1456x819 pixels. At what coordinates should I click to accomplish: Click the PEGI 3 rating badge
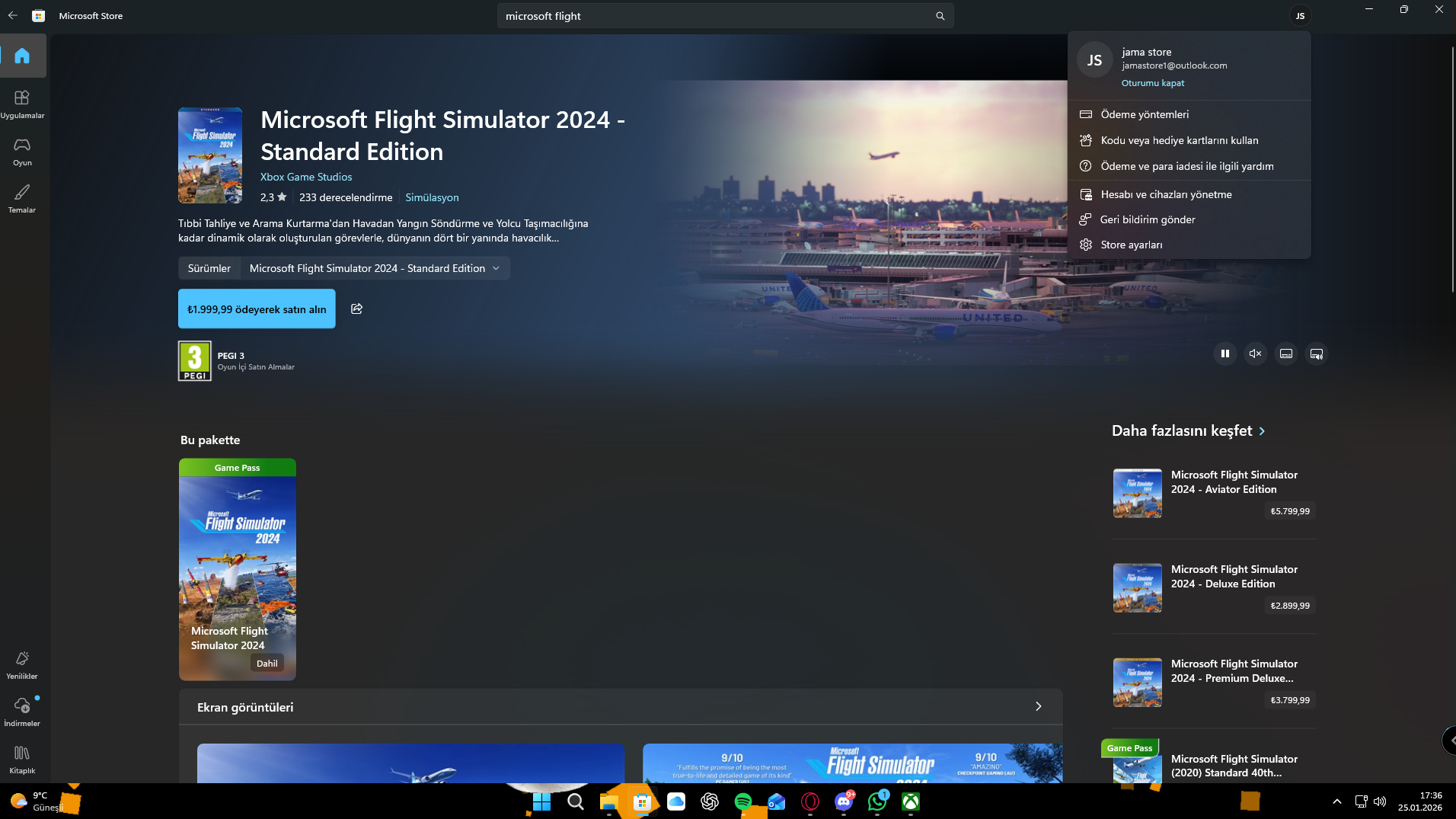point(195,360)
